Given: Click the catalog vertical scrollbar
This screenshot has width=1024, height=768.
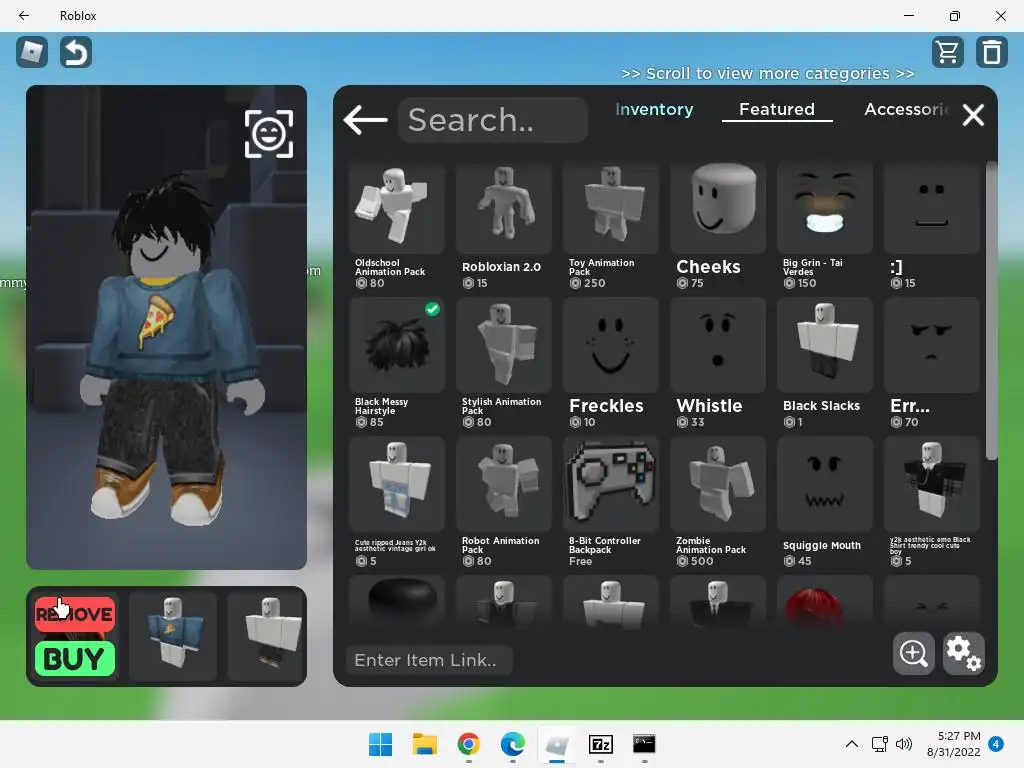Looking at the screenshot, I should pyautogui.click(x=991, y=312).
